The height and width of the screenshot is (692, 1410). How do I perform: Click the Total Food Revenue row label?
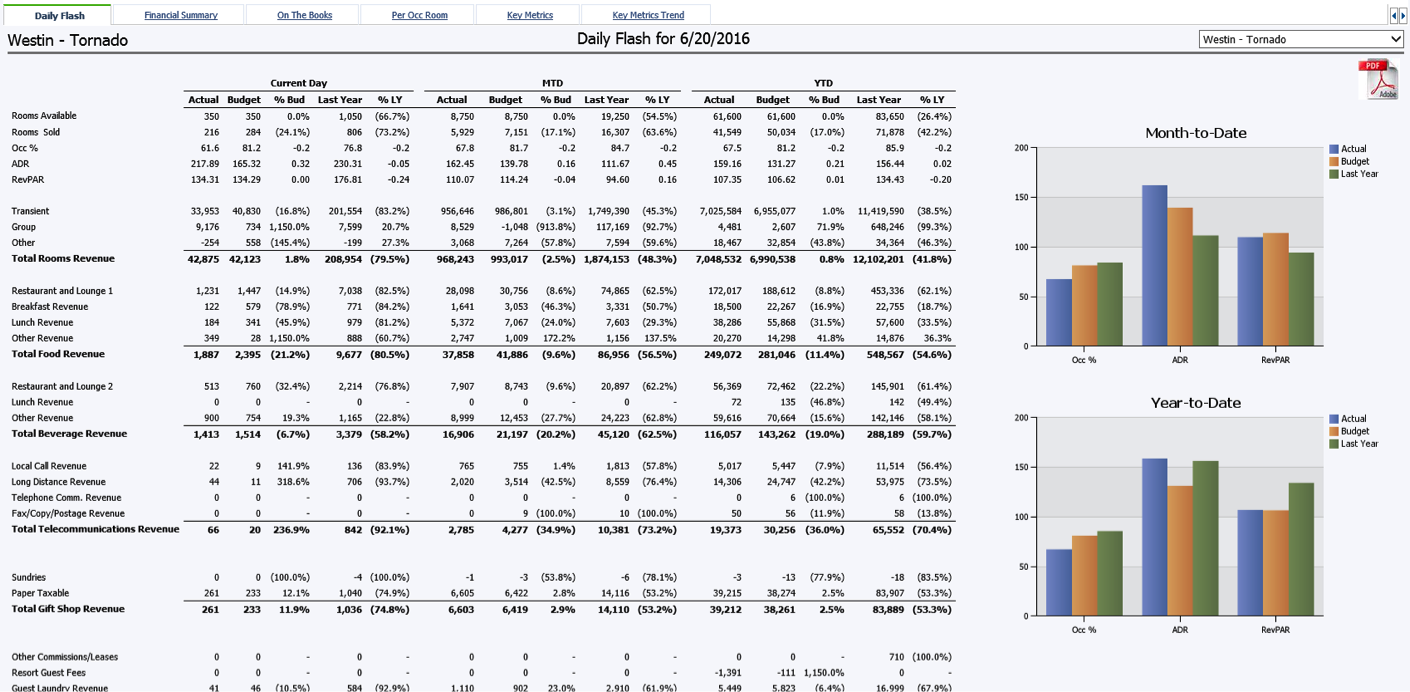(58, 354)
